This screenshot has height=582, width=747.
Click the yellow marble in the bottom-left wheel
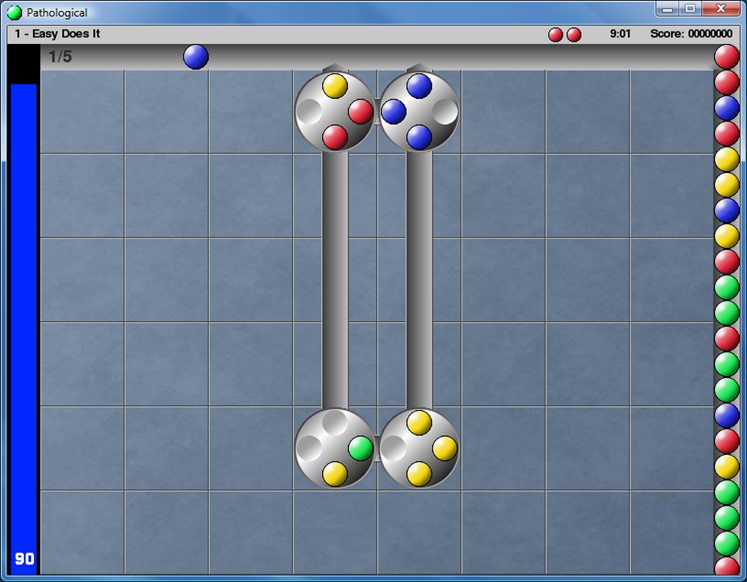pyautogui.click(x=335, y=474)
